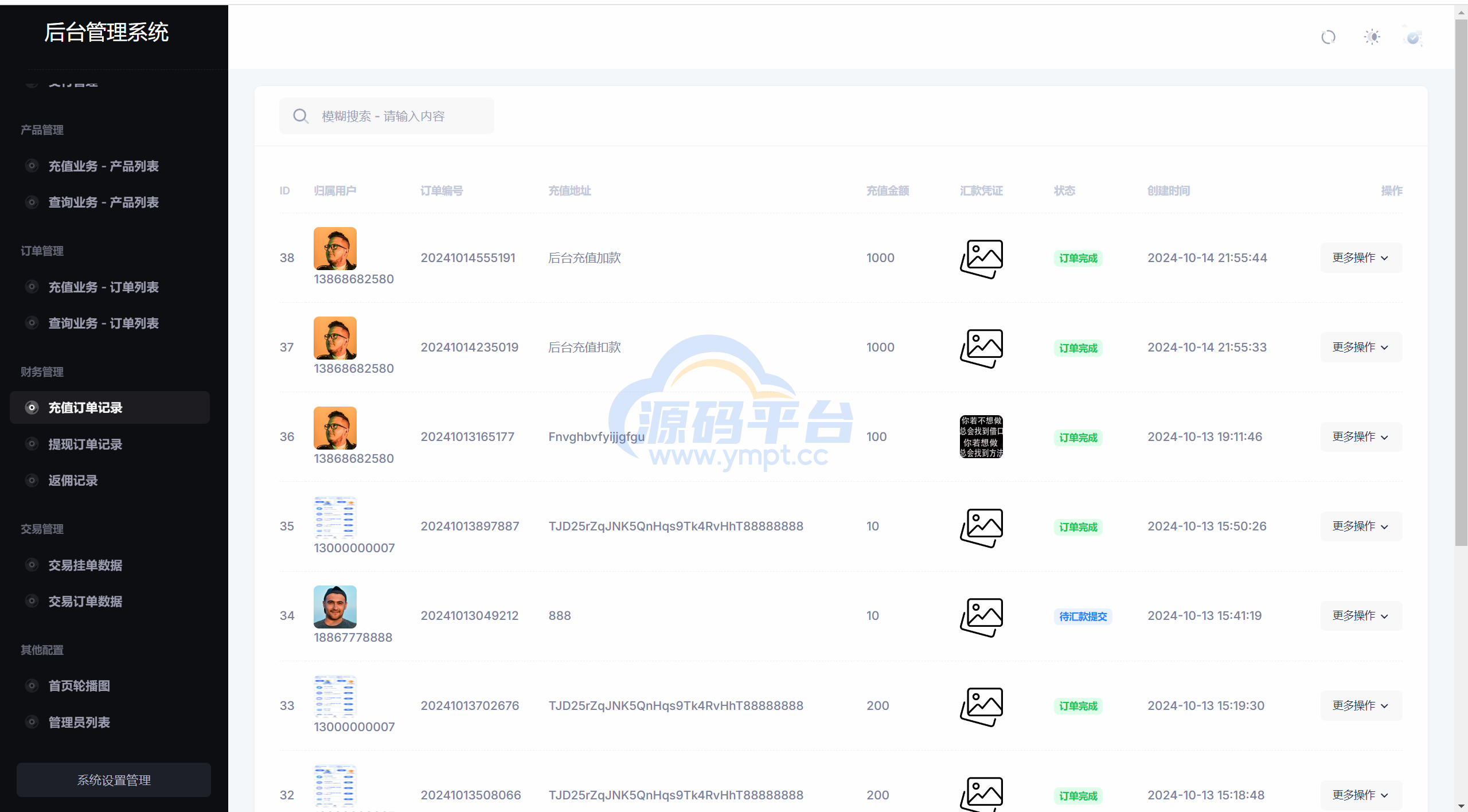The width and height of the screenshot is (1468, 812).
Task: Click recharge address in order 35 row
Action: tap(676, 526)
